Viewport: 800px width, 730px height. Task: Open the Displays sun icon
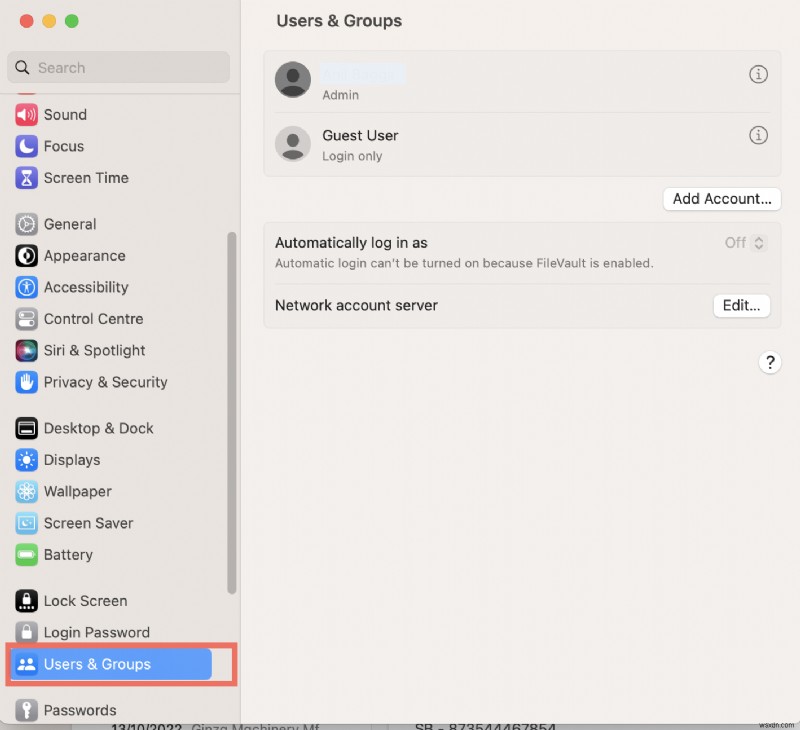[26, 460]
